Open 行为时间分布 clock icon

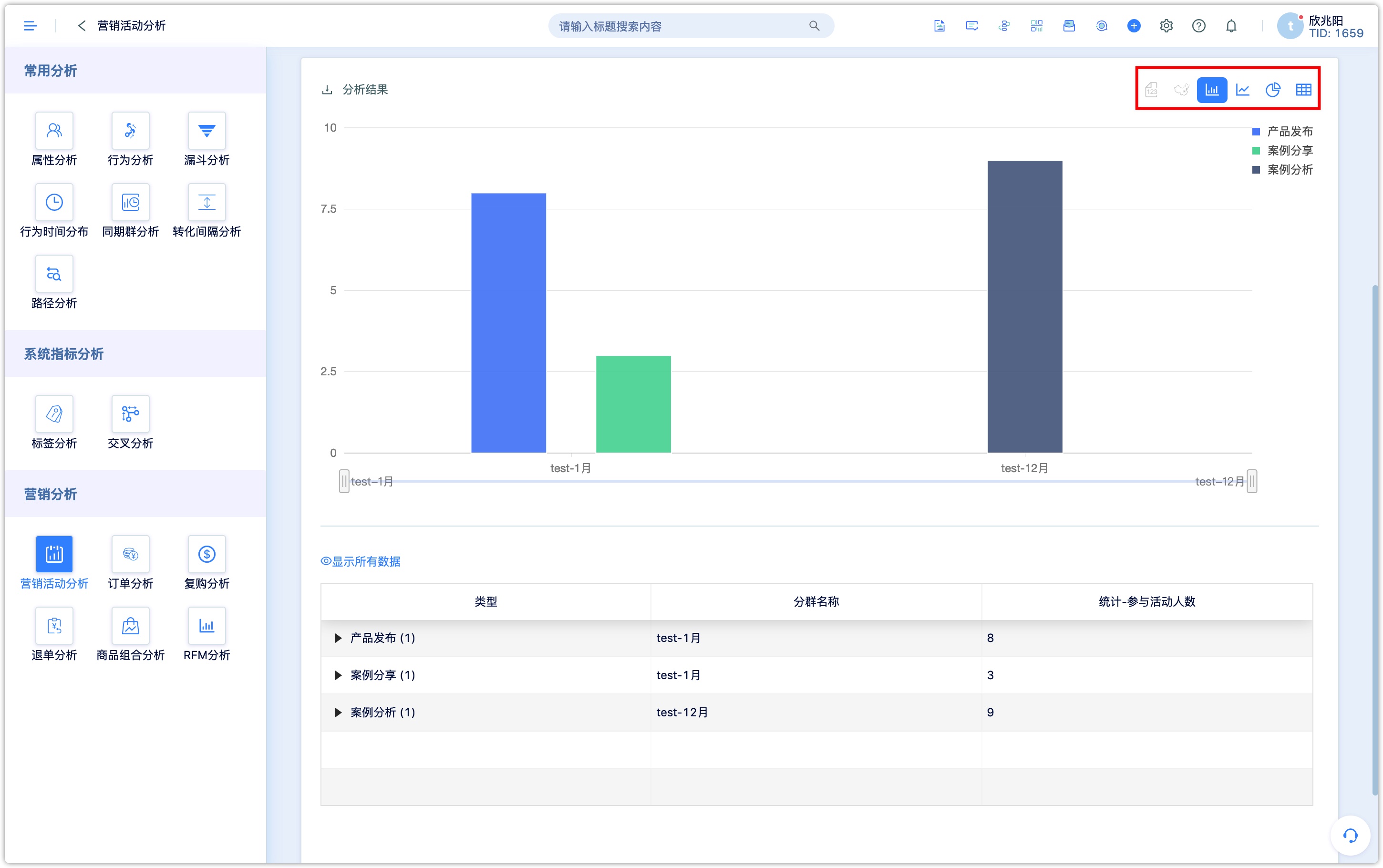54,202
